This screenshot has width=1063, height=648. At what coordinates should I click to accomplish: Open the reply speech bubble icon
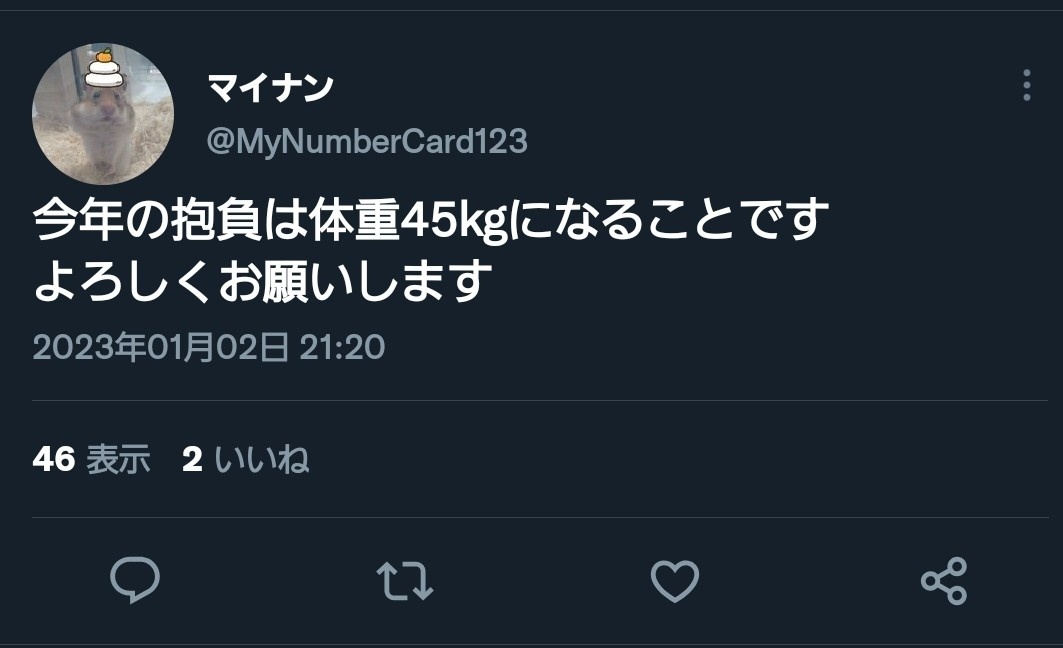coord(135,580)
